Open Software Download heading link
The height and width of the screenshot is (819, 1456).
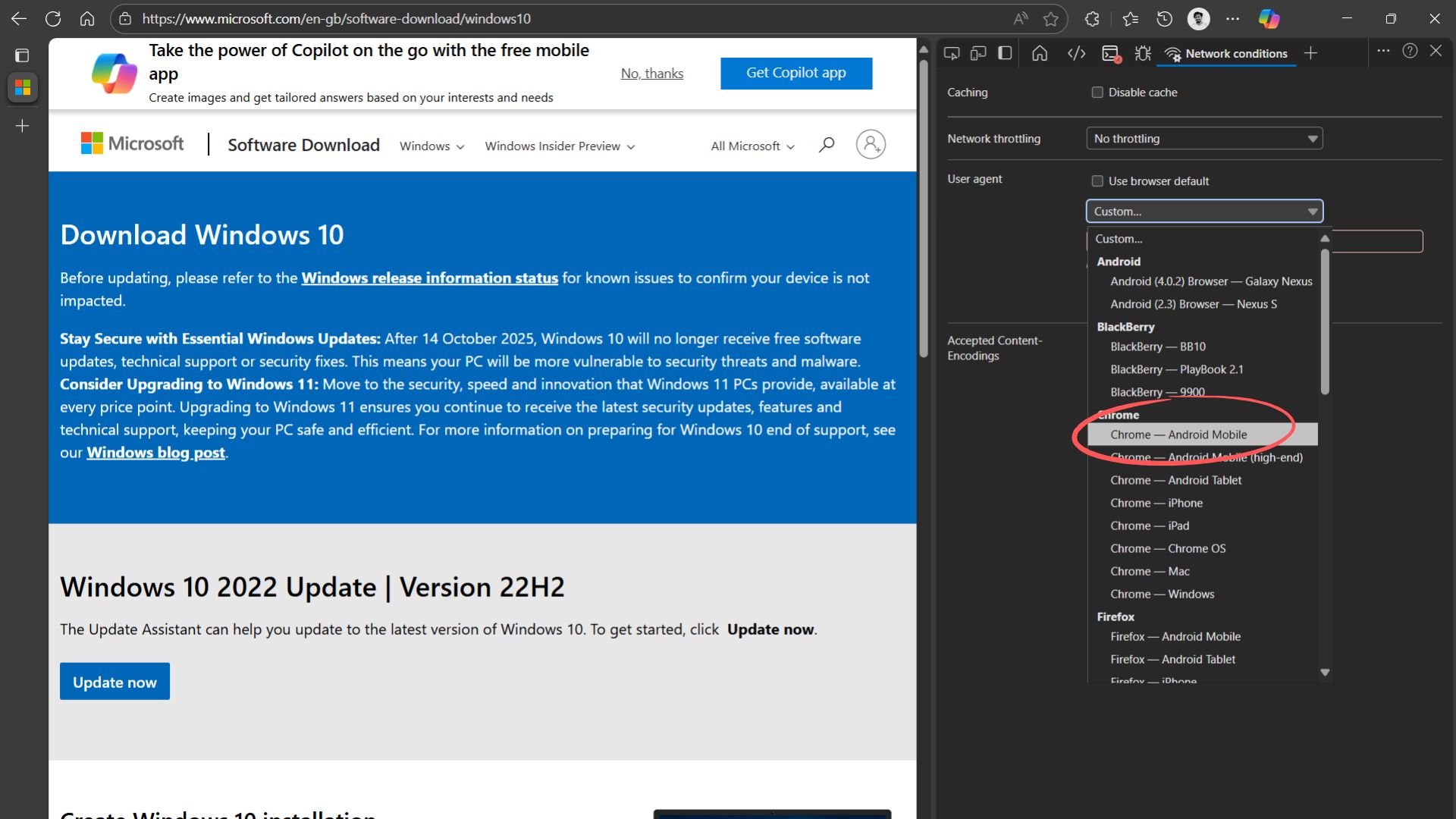pos(303,145)
